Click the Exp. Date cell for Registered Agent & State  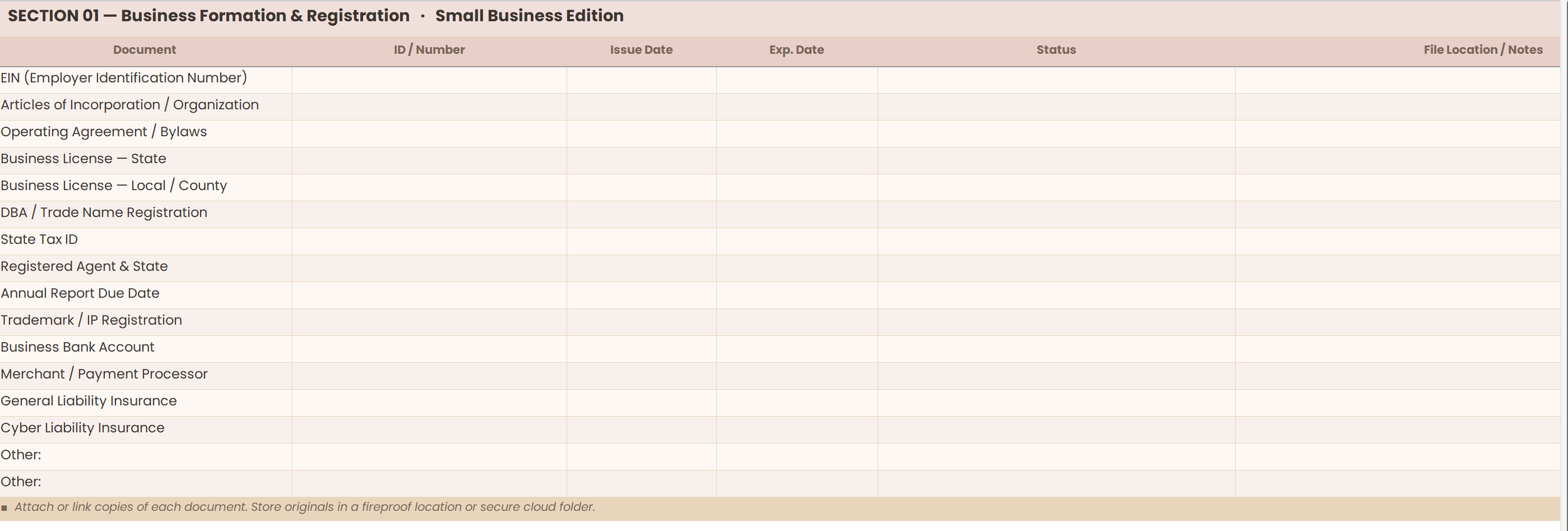click(x=797, y=269)
